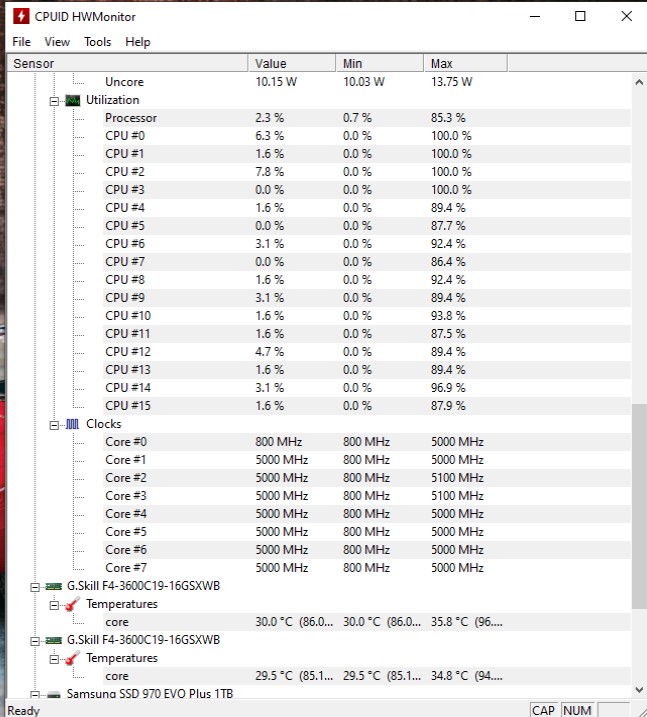This screenshot has height=717, width=647.
Task: Click the Sensor column header
Action: (128, 64)
